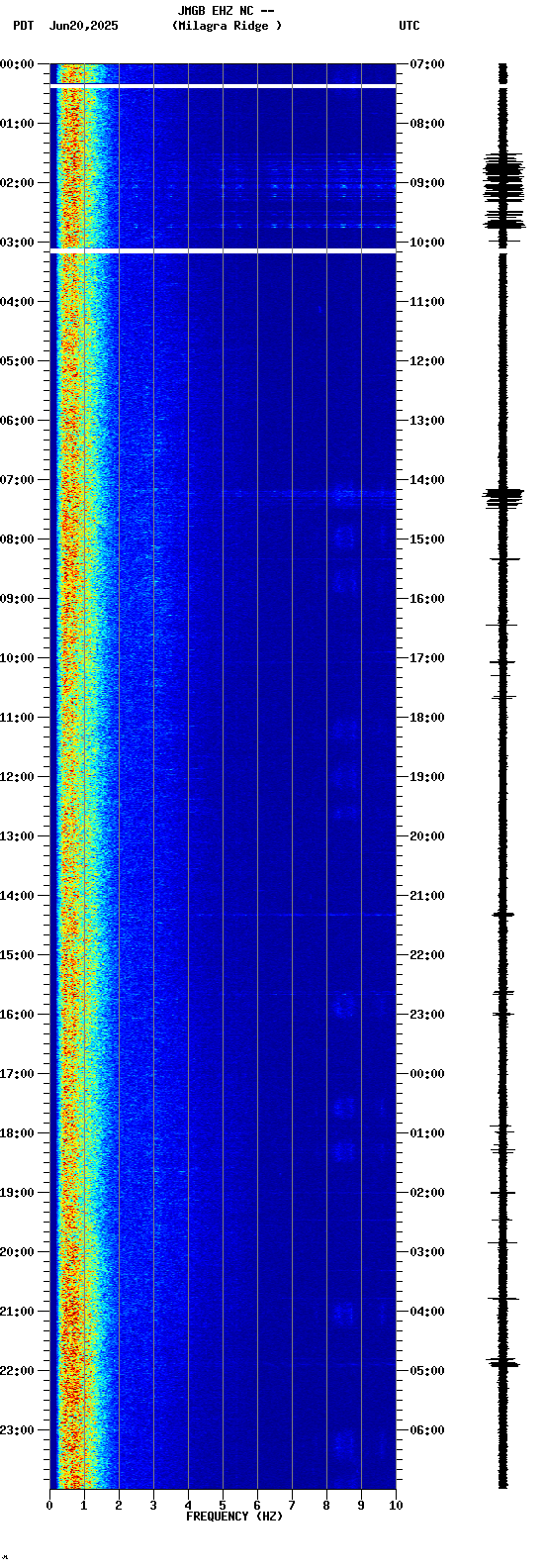Screen dimensions: 546x1568
Task: Click the JMGB EHZ NC station title
Action: coord(226,11)
